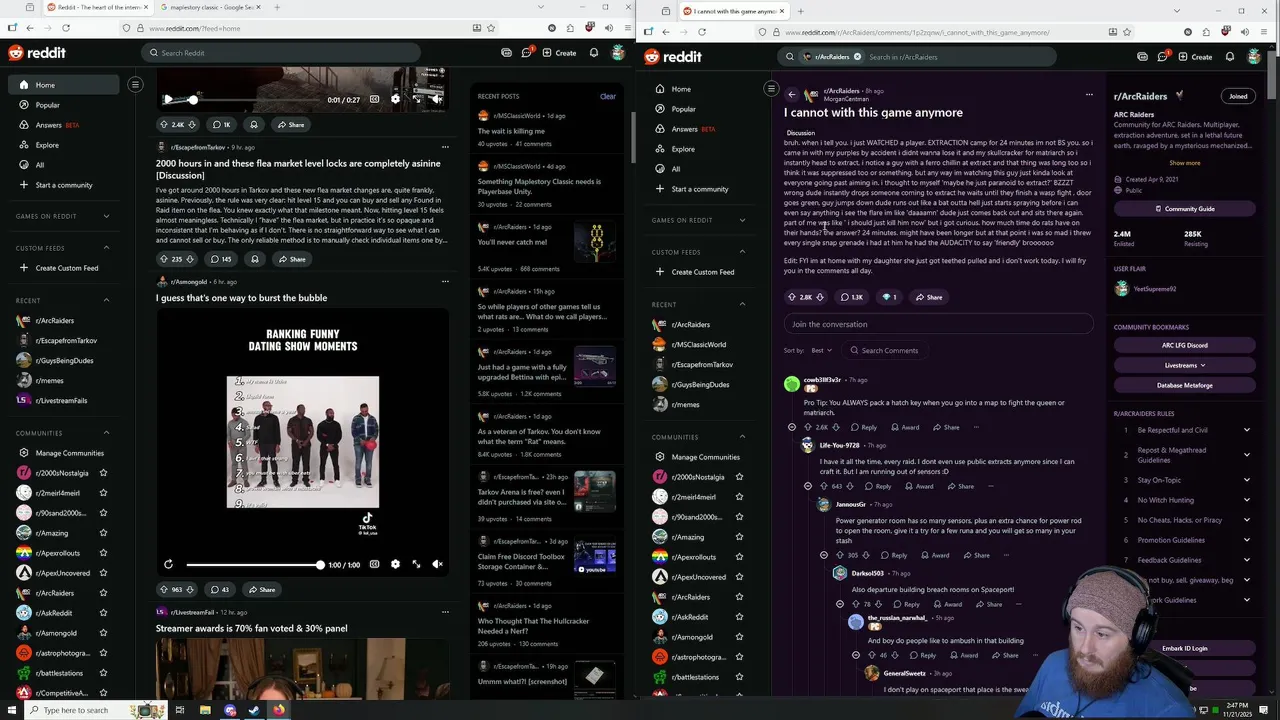Favorite r/2000sNostalgia in left sidebar

pyautogui.click(x=103, y=473)
